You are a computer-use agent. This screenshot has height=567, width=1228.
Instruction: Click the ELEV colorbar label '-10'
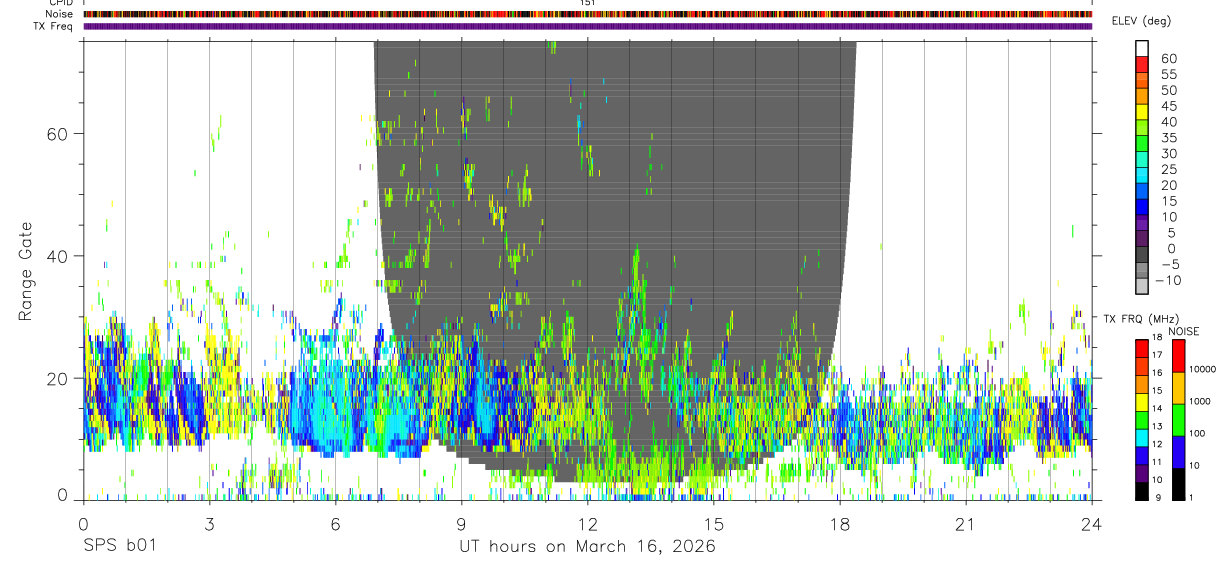tap(1167, 281)
